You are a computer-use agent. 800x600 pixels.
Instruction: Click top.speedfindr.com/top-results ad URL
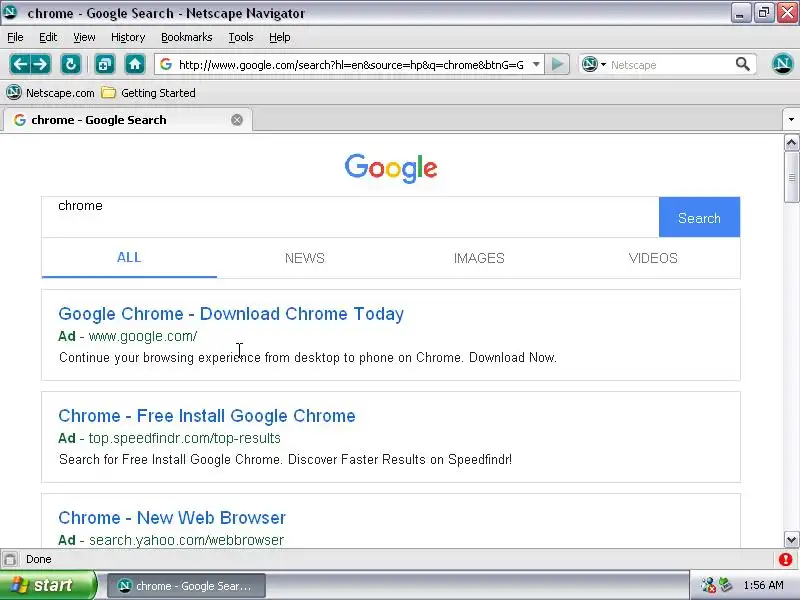point(185,438)
